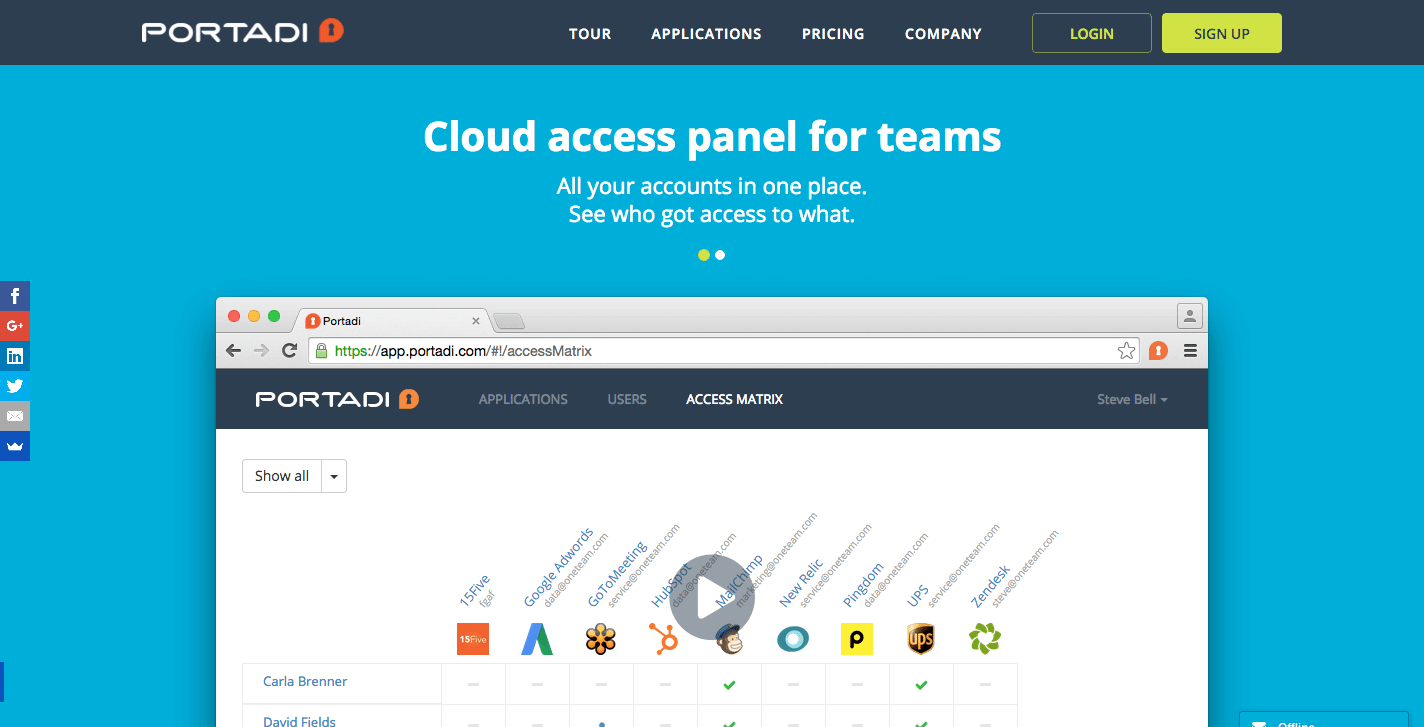The width and height of the screenshot is (1424, 727).
Task: Tweet this page via Twitter icon
Action: [15, 386]
